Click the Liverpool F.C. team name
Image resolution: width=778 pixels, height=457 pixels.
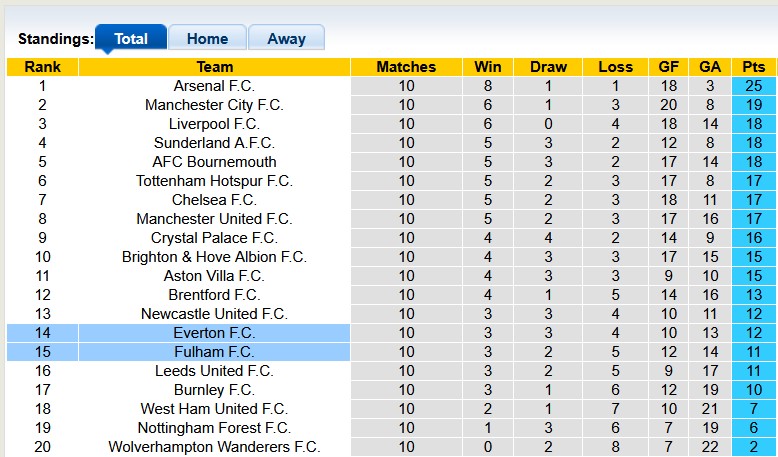click(x=214, y=124)
